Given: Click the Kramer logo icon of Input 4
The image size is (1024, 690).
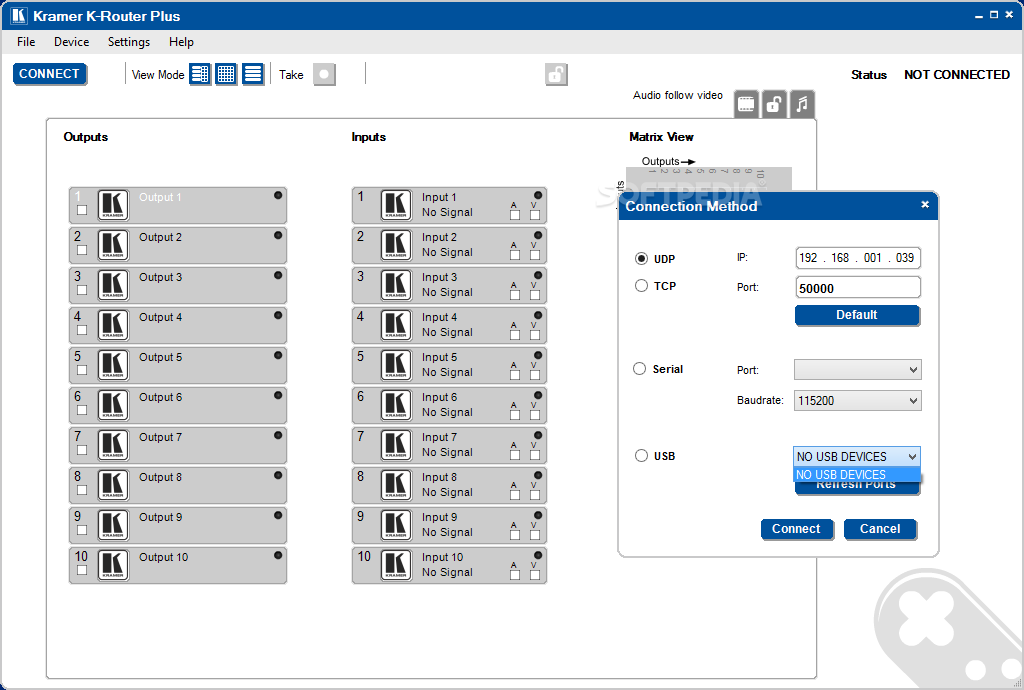Looking at the screenshot, I should pos(396,325).
